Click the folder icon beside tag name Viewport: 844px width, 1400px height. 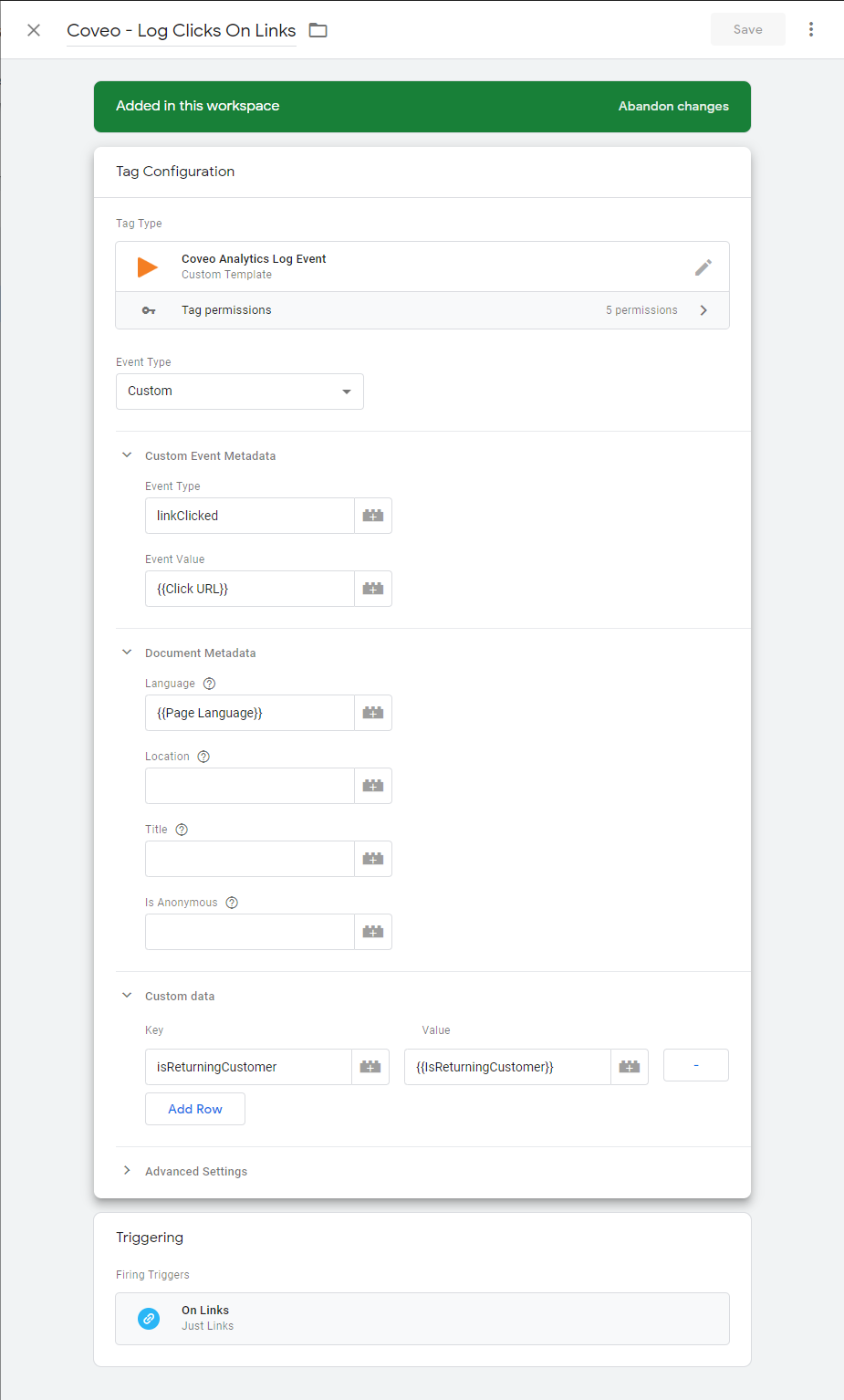(318, 30)
